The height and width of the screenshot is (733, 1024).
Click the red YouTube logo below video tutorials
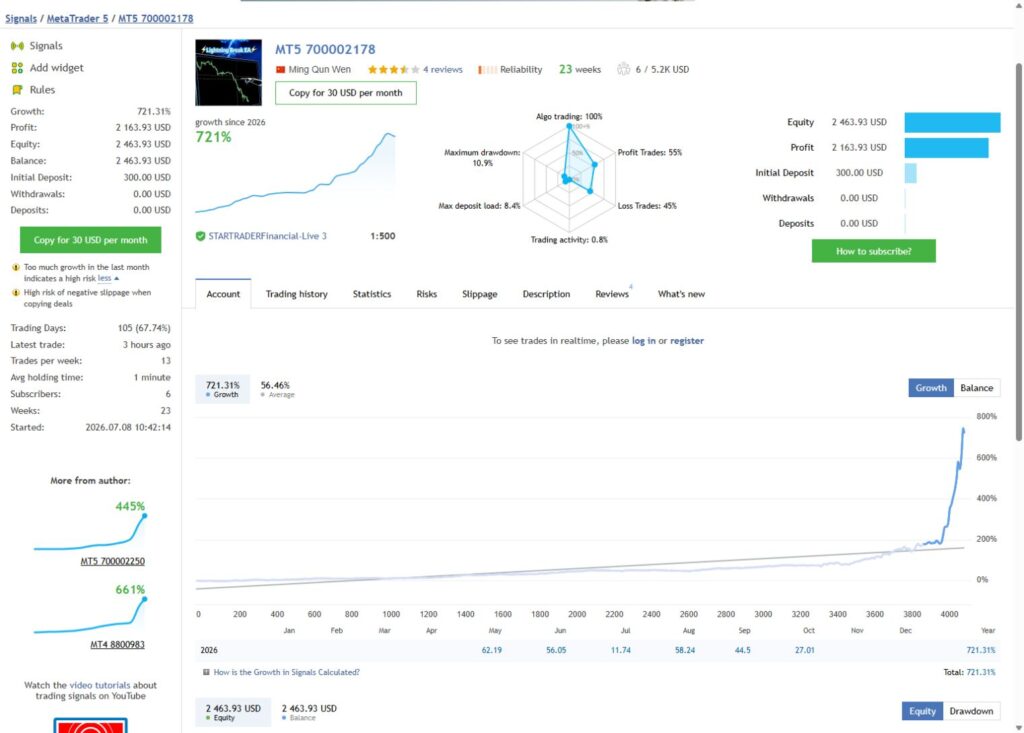pyautogui.click(x=90, y=725)
